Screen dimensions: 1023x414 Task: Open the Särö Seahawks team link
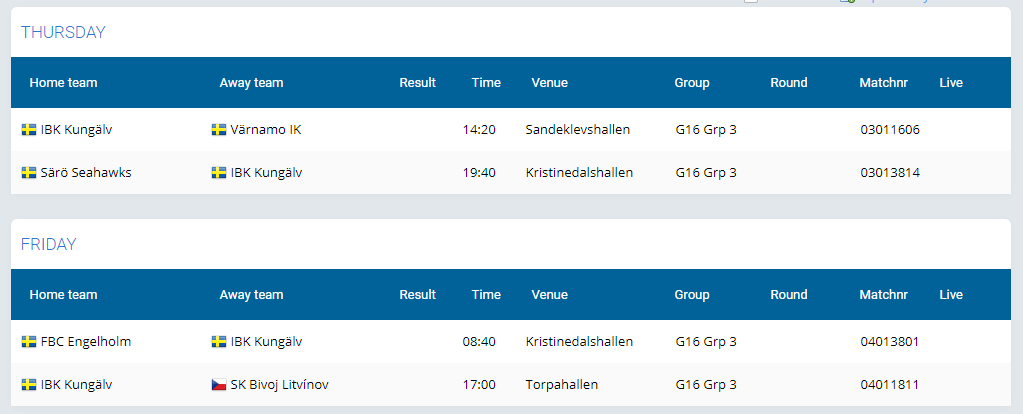click(x=86, y=173)
